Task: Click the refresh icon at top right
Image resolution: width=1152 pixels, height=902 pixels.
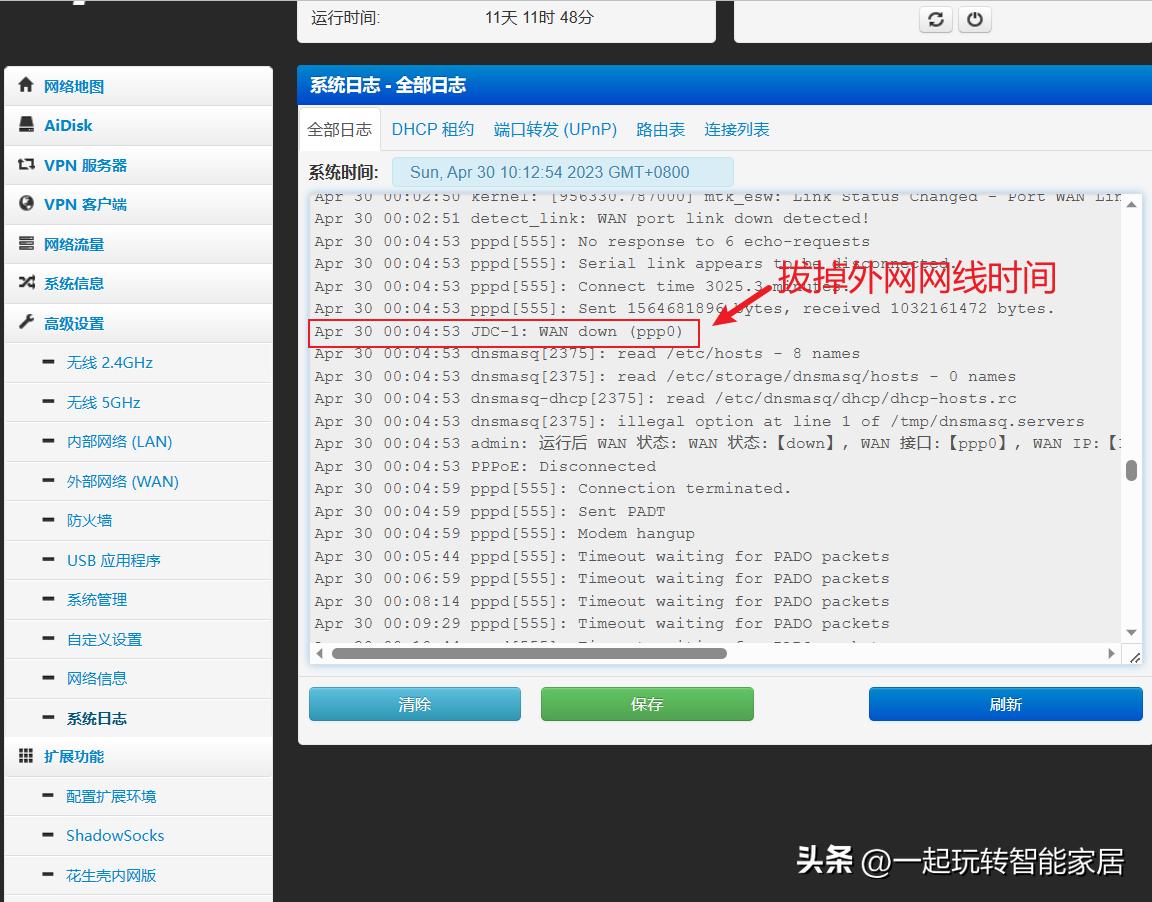Action: pos(935,18)
